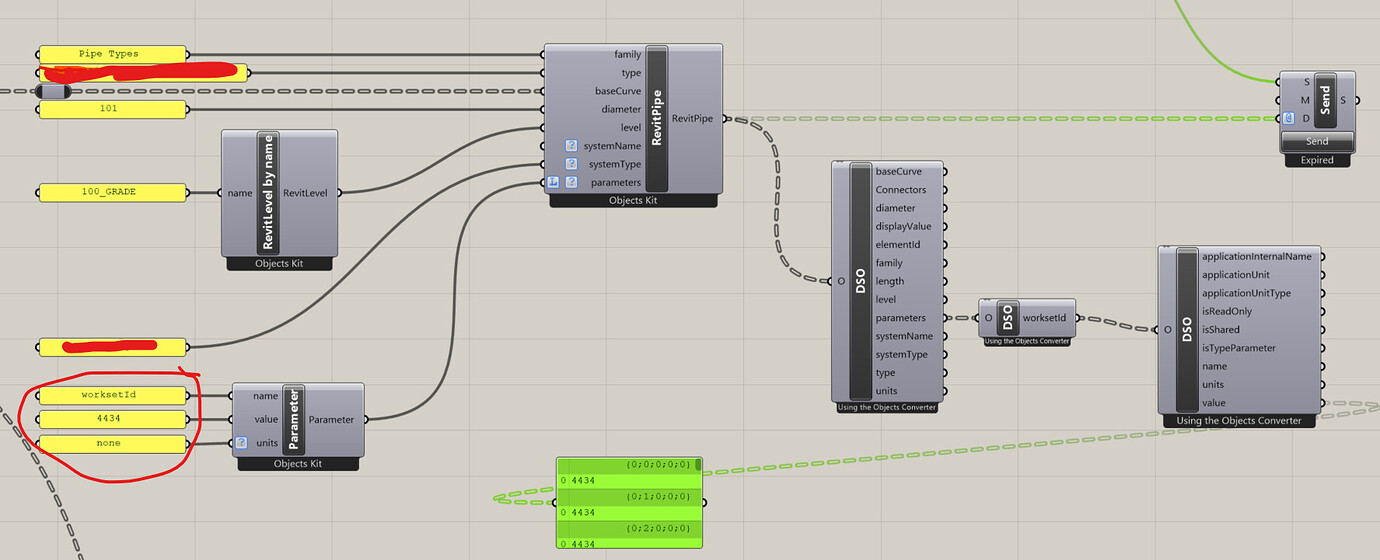
Task: Click the Objects Kit label under Parameter
Action: [x=298, y=464]
